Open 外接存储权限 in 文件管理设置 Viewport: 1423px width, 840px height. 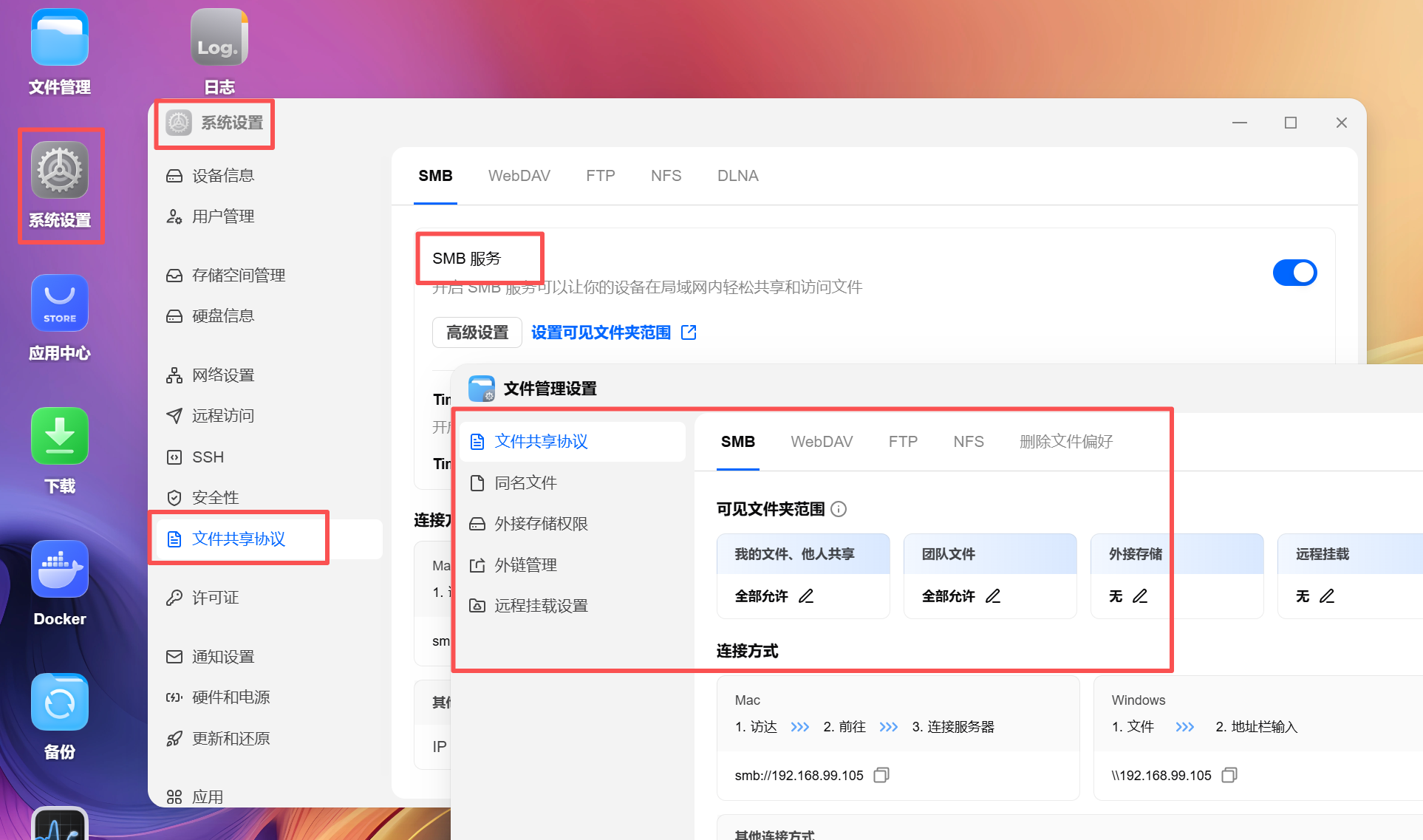tap(573, 524)
